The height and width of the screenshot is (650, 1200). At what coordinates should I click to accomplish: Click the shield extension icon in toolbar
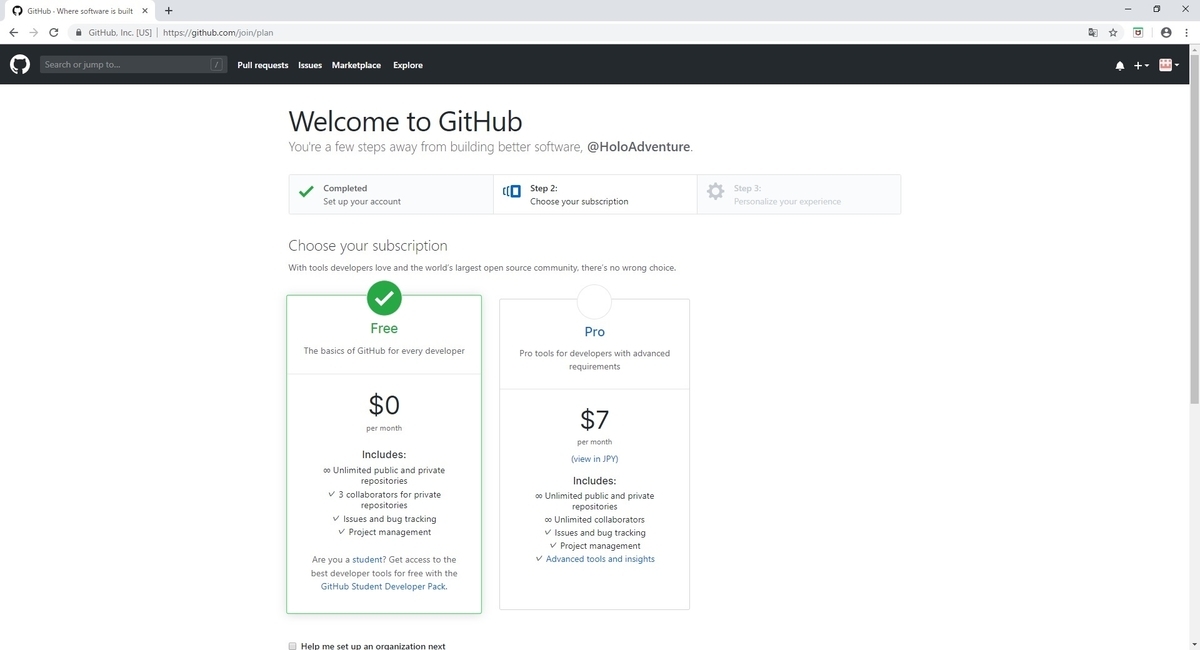(1138, 32)
